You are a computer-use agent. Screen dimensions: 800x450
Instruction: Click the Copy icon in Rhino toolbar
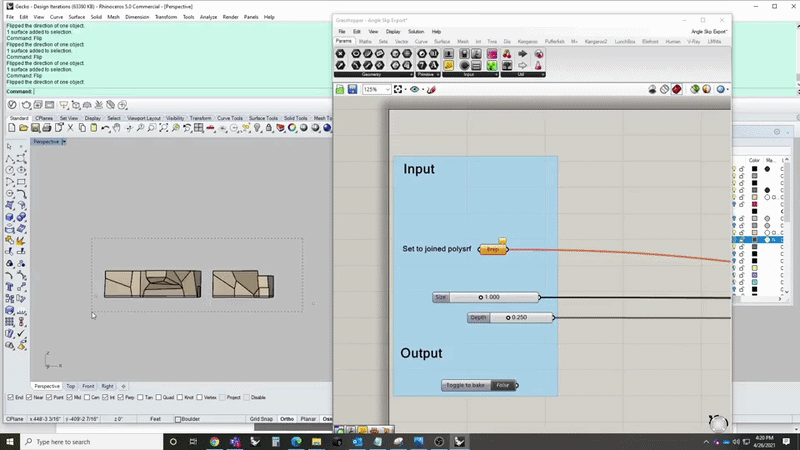[82, 128]
